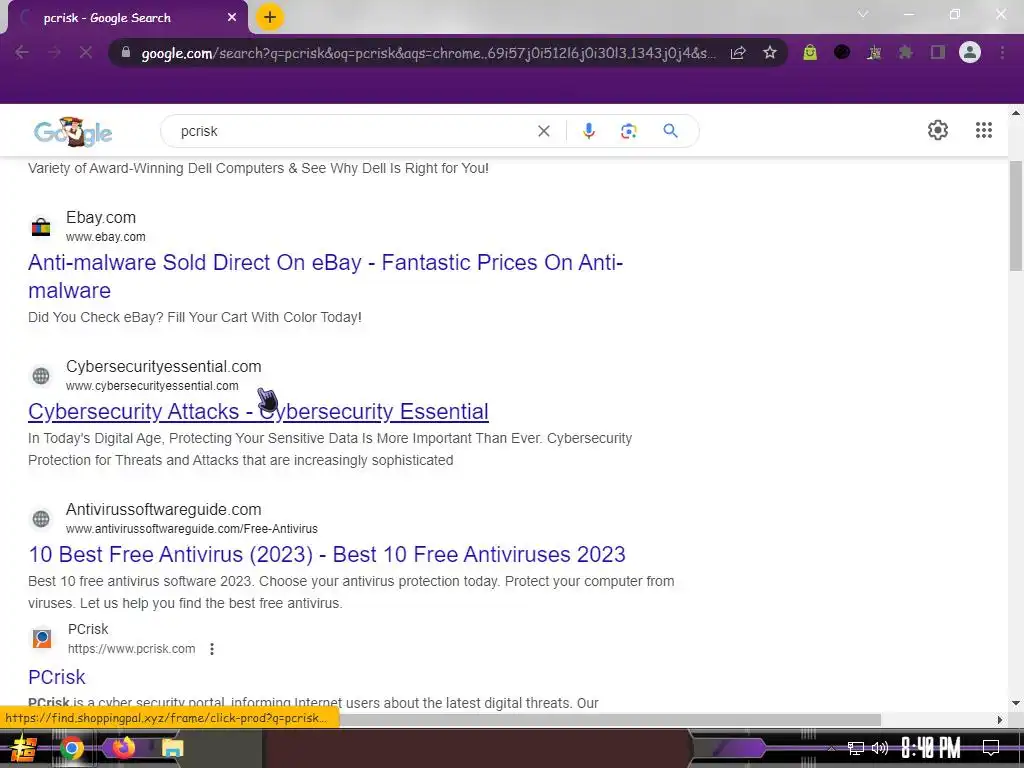Open tab search chevron dropdown

pyautogui.click(x=863, y=14)
